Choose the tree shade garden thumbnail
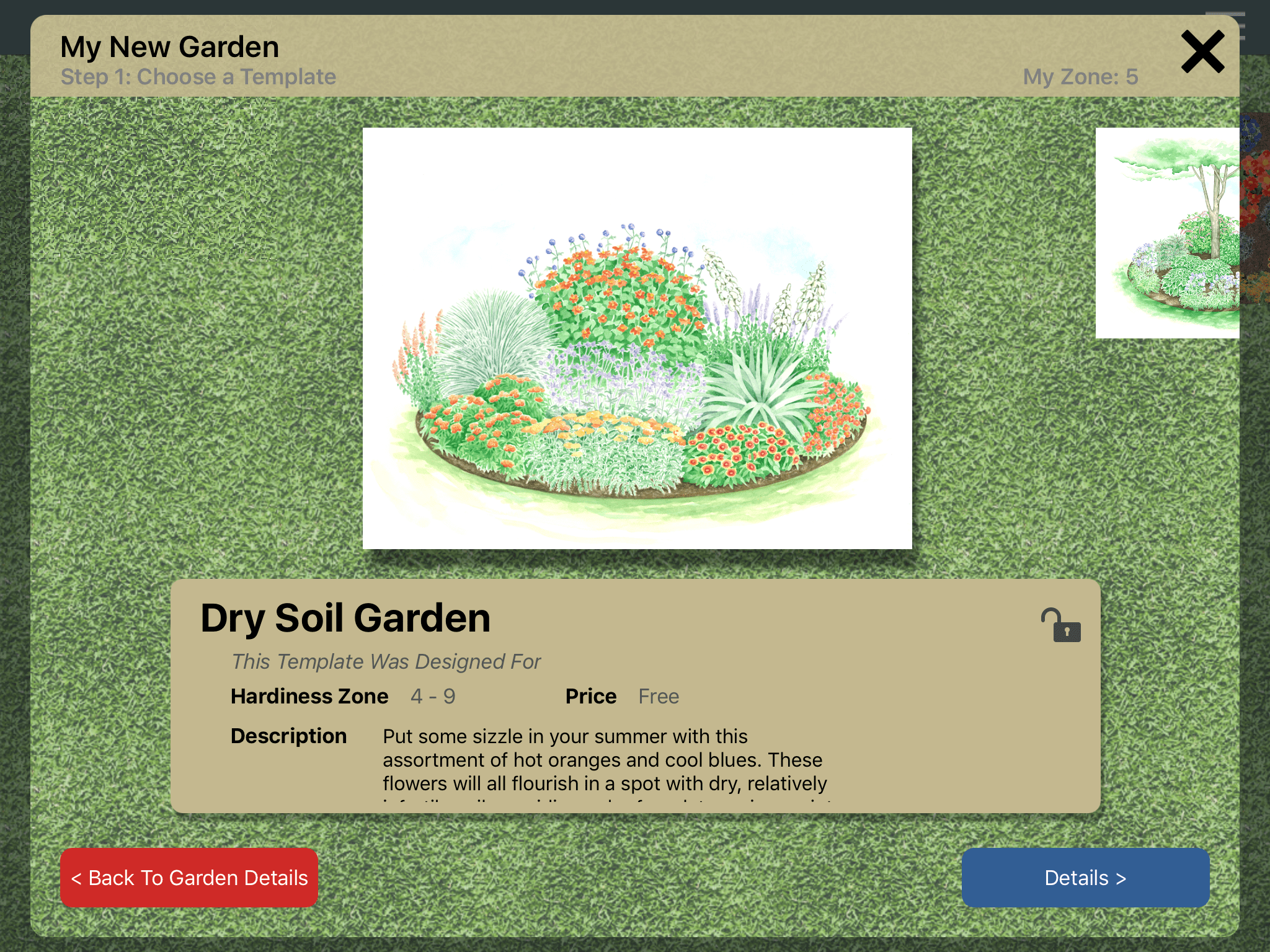Screen dimensions: 1270x952 [1167, 232]
